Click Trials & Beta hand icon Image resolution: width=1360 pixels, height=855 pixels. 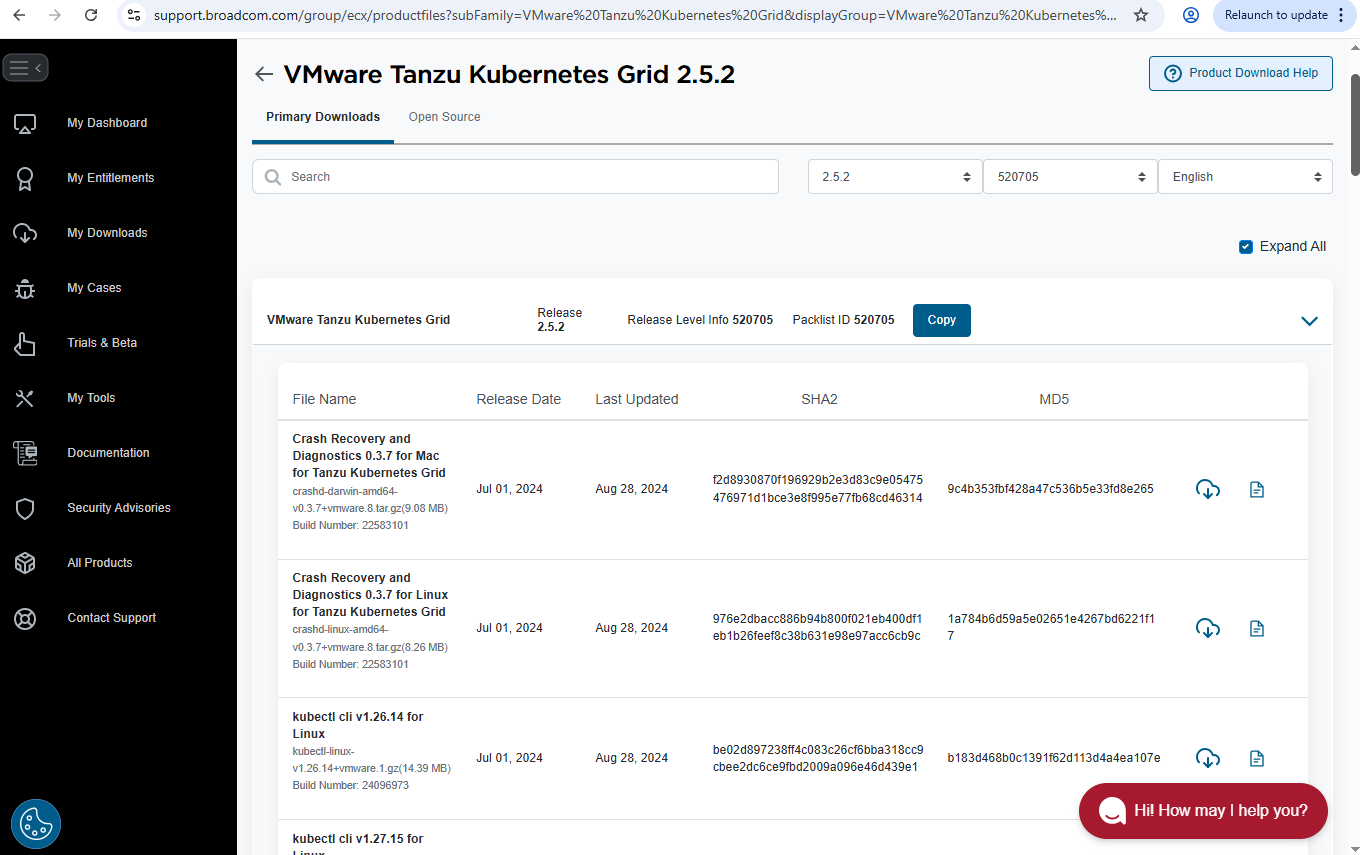click(x=25, y=343)
